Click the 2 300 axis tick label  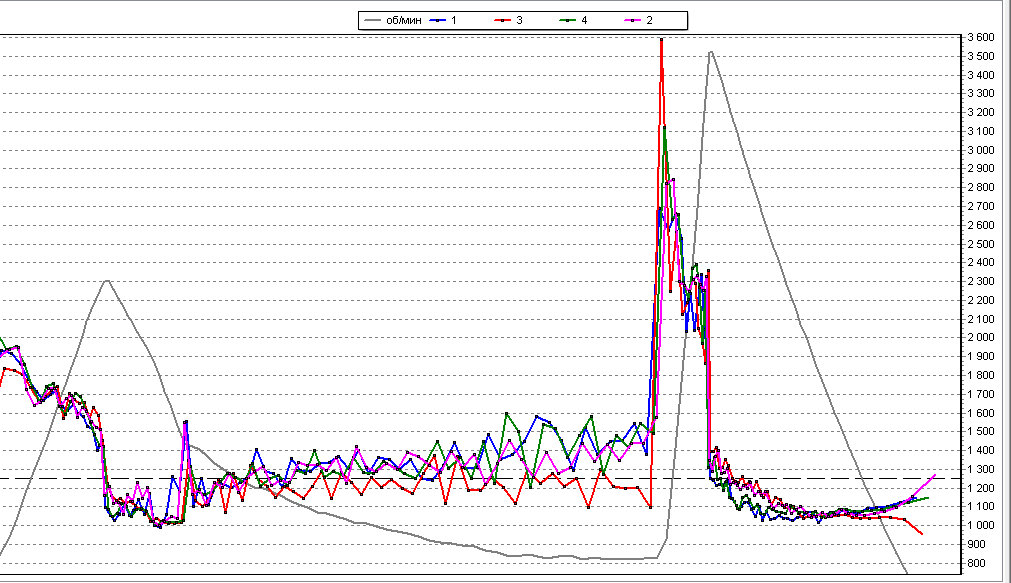[x=981, y=281]
